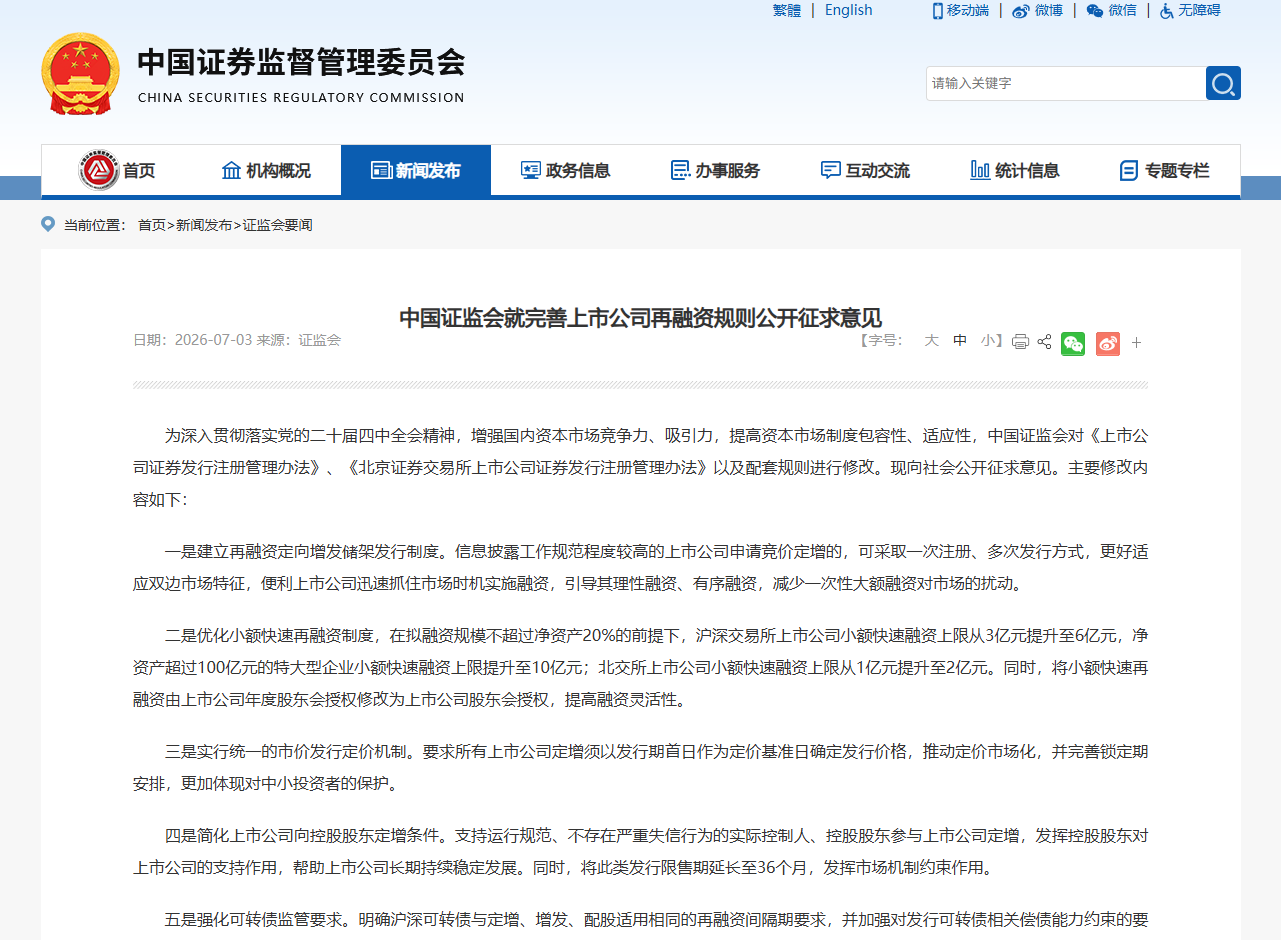Viewport: 1281px width, 940px height.
Task: Click the opening paragraph starting 为深入贯彻落实
Action: tap(640, 467)
